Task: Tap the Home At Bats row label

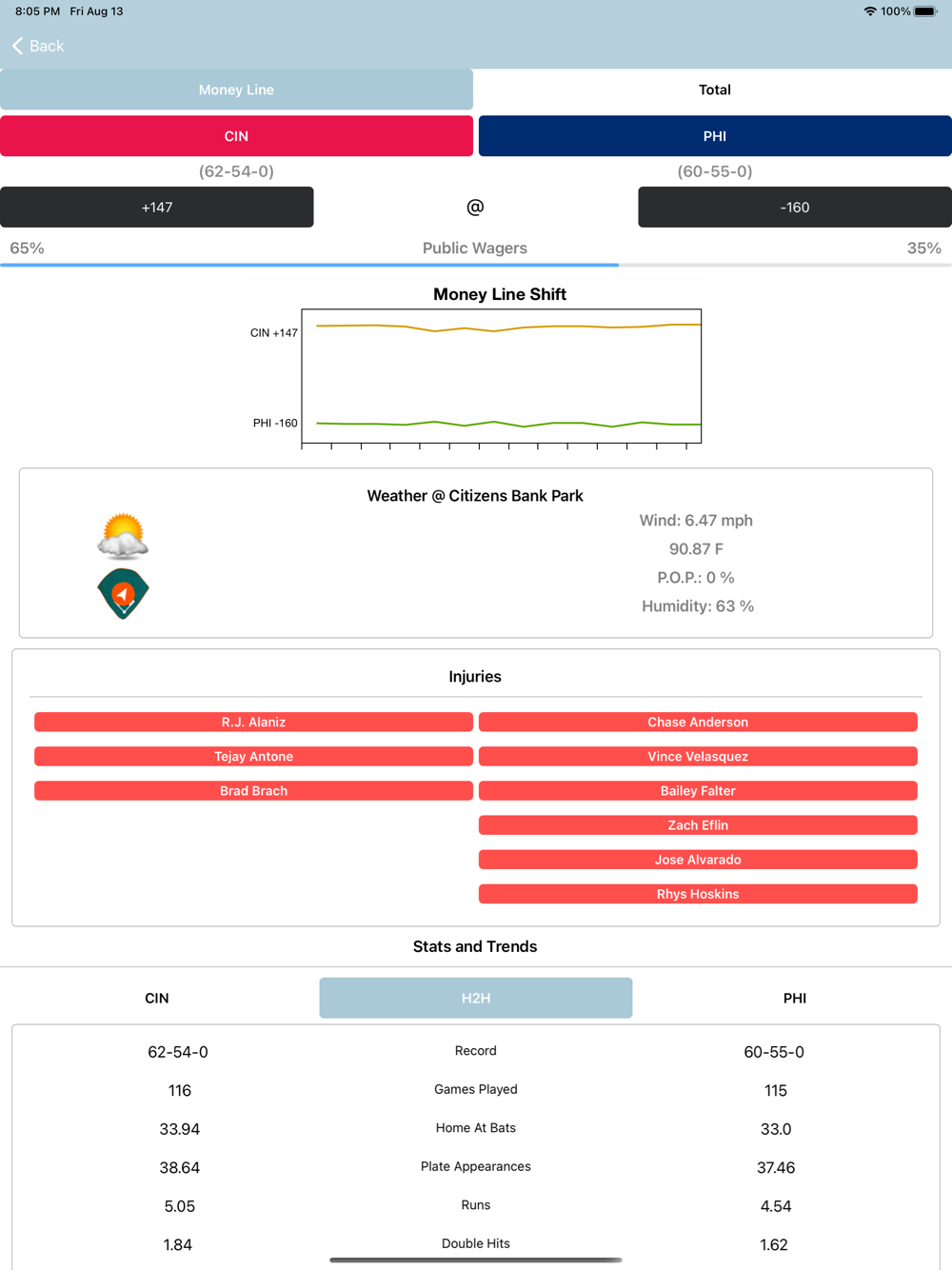Action: click(476, 1128)
